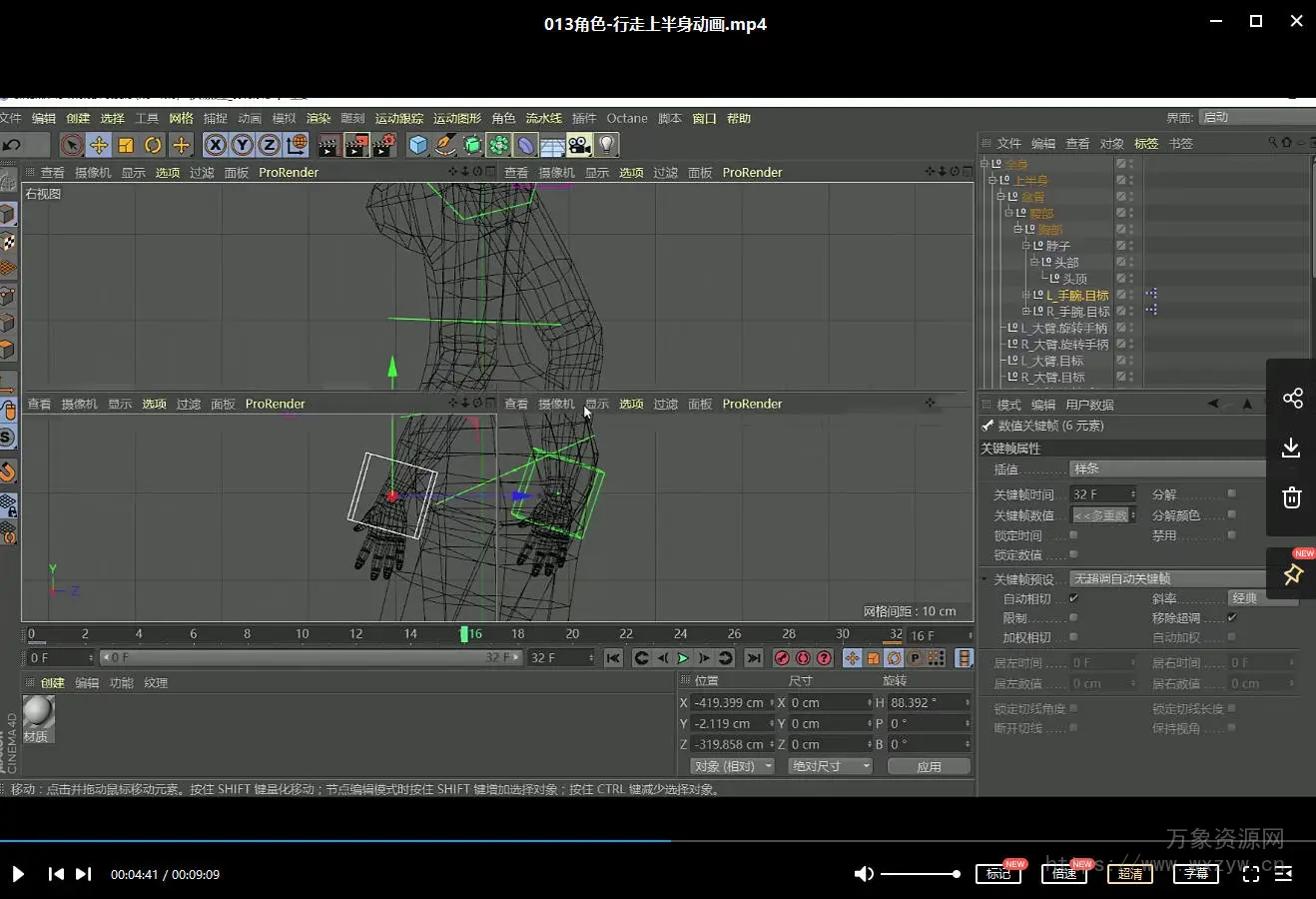Click the 应用 apply button
1316x899 pixels.
929,766
